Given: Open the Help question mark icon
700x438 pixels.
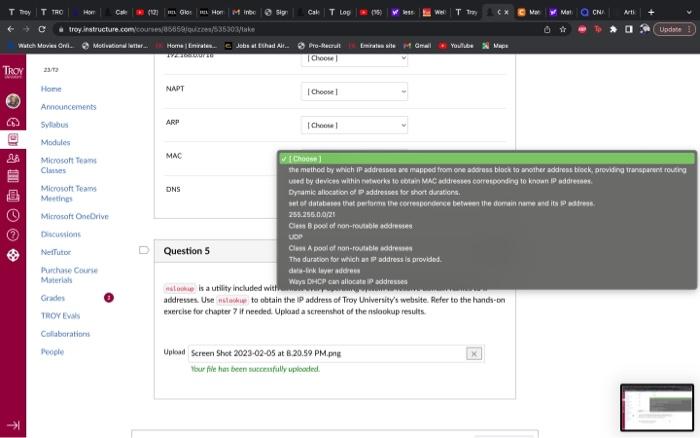Looking at the screenshot, I should pyautogui.click(x=13, y=235).
